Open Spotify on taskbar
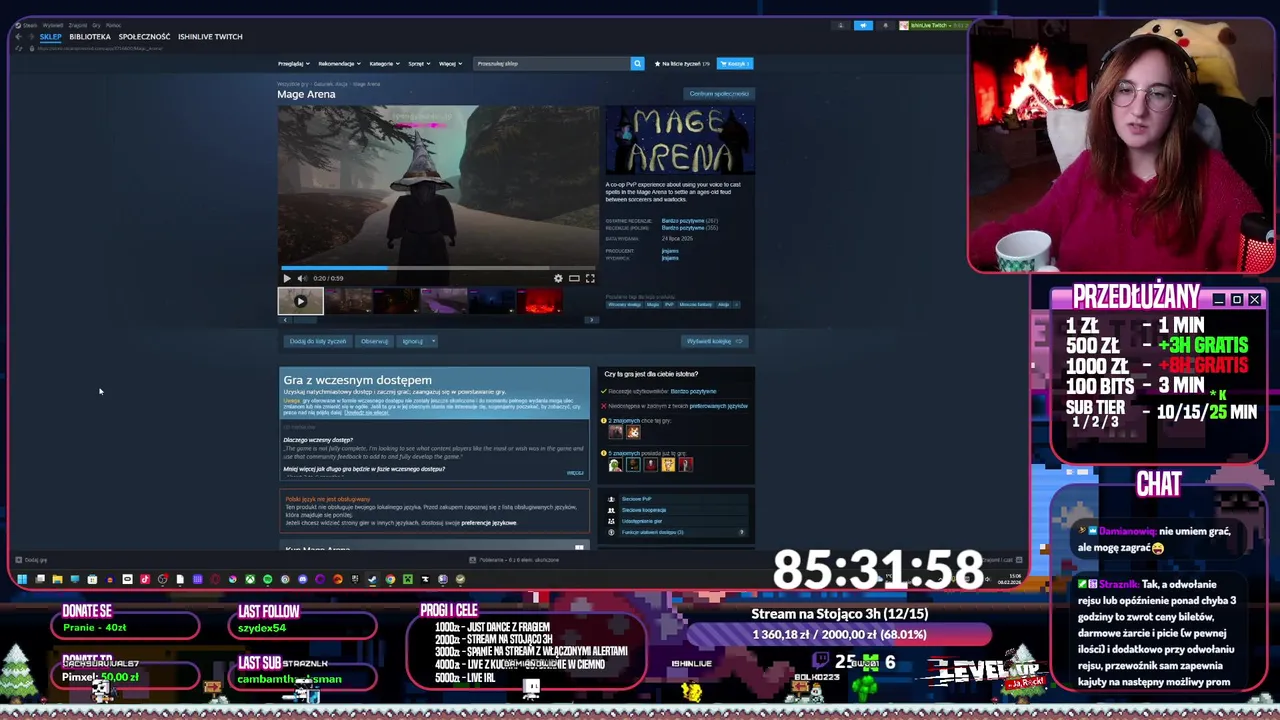This screenshot has width=1280, height=720. [x=267, y=579]
